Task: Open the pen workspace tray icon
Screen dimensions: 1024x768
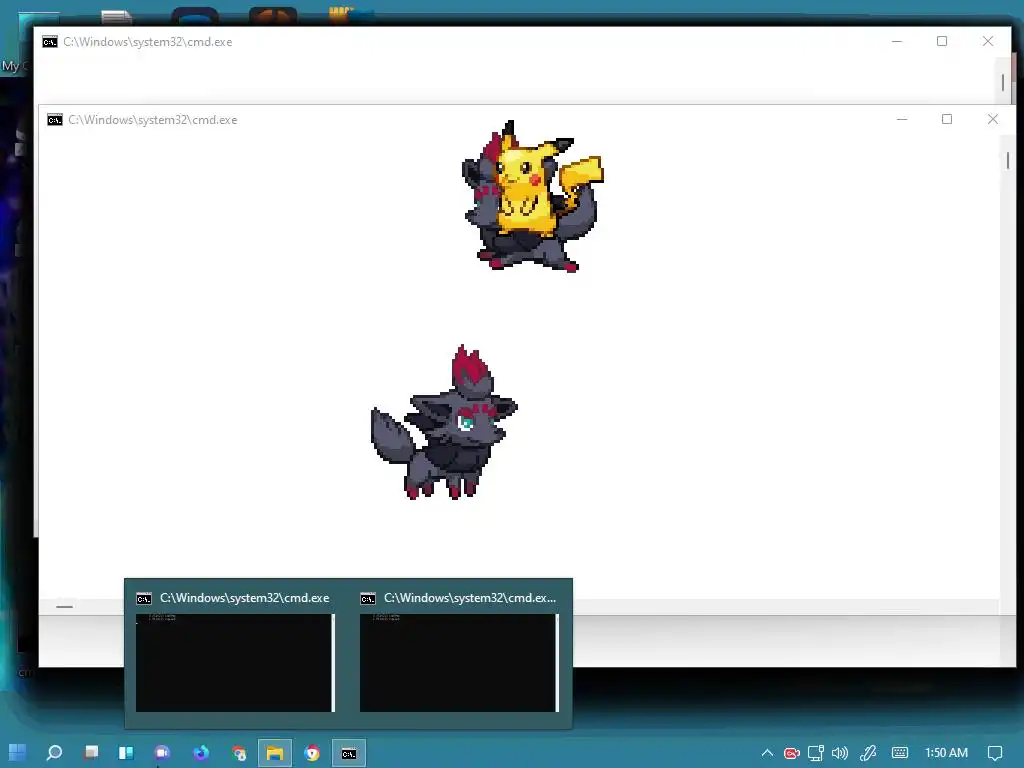Action: [x=868, y=753]
